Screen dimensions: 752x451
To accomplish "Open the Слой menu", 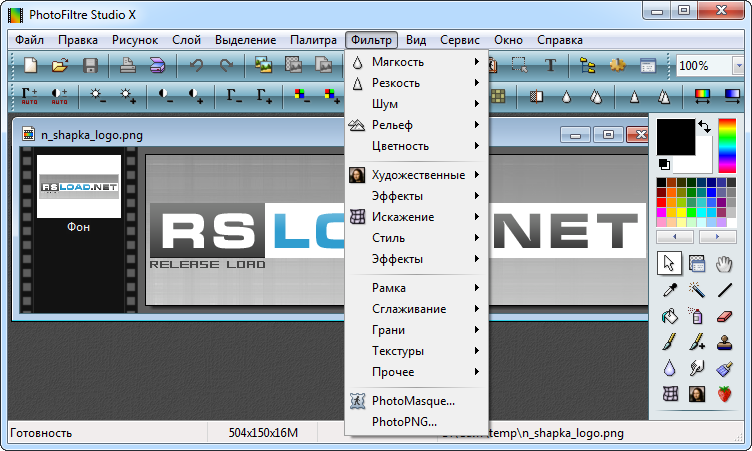I will (x=187, y=40).
